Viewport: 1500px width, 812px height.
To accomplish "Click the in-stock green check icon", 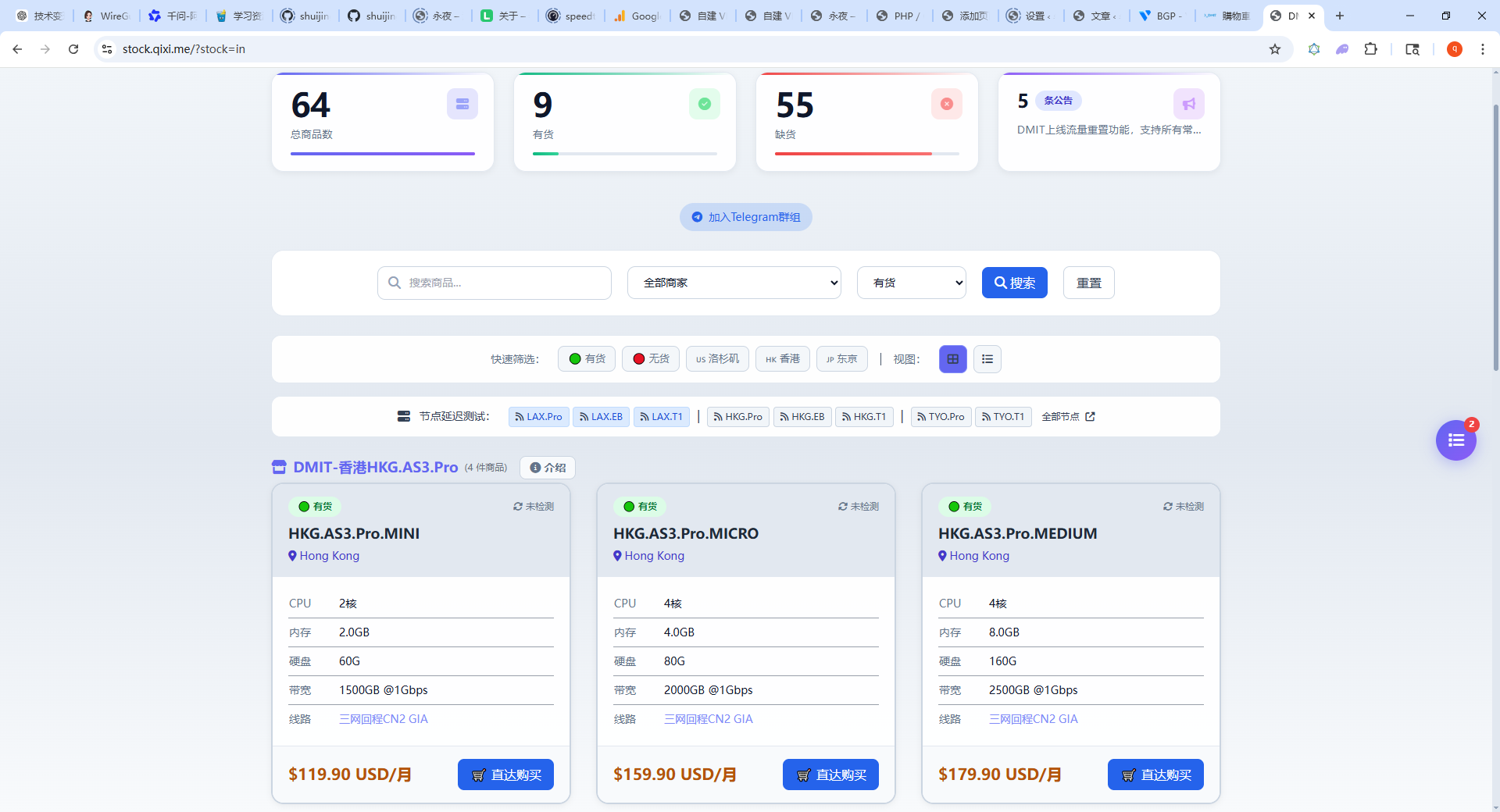I will click(705, 104).
